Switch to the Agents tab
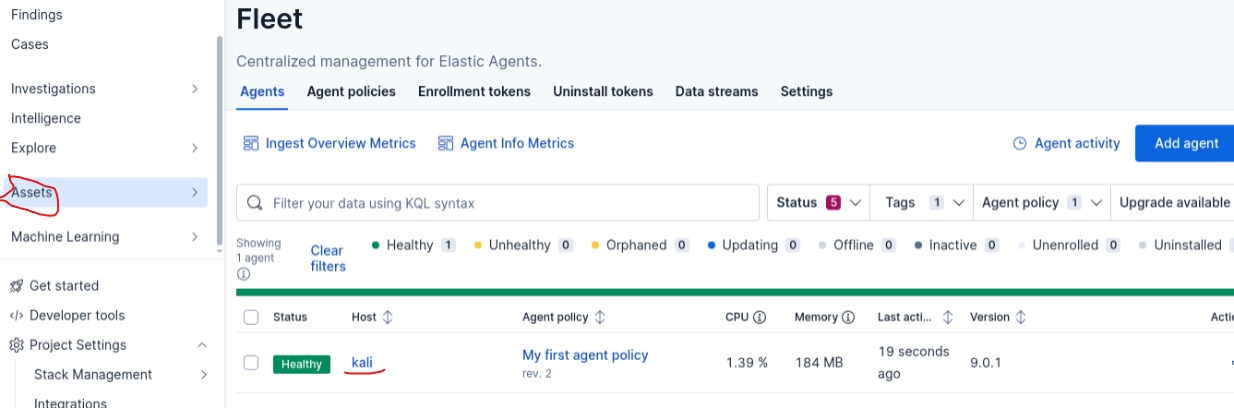This screenshot has width=1234, height=408. point(262,91)
